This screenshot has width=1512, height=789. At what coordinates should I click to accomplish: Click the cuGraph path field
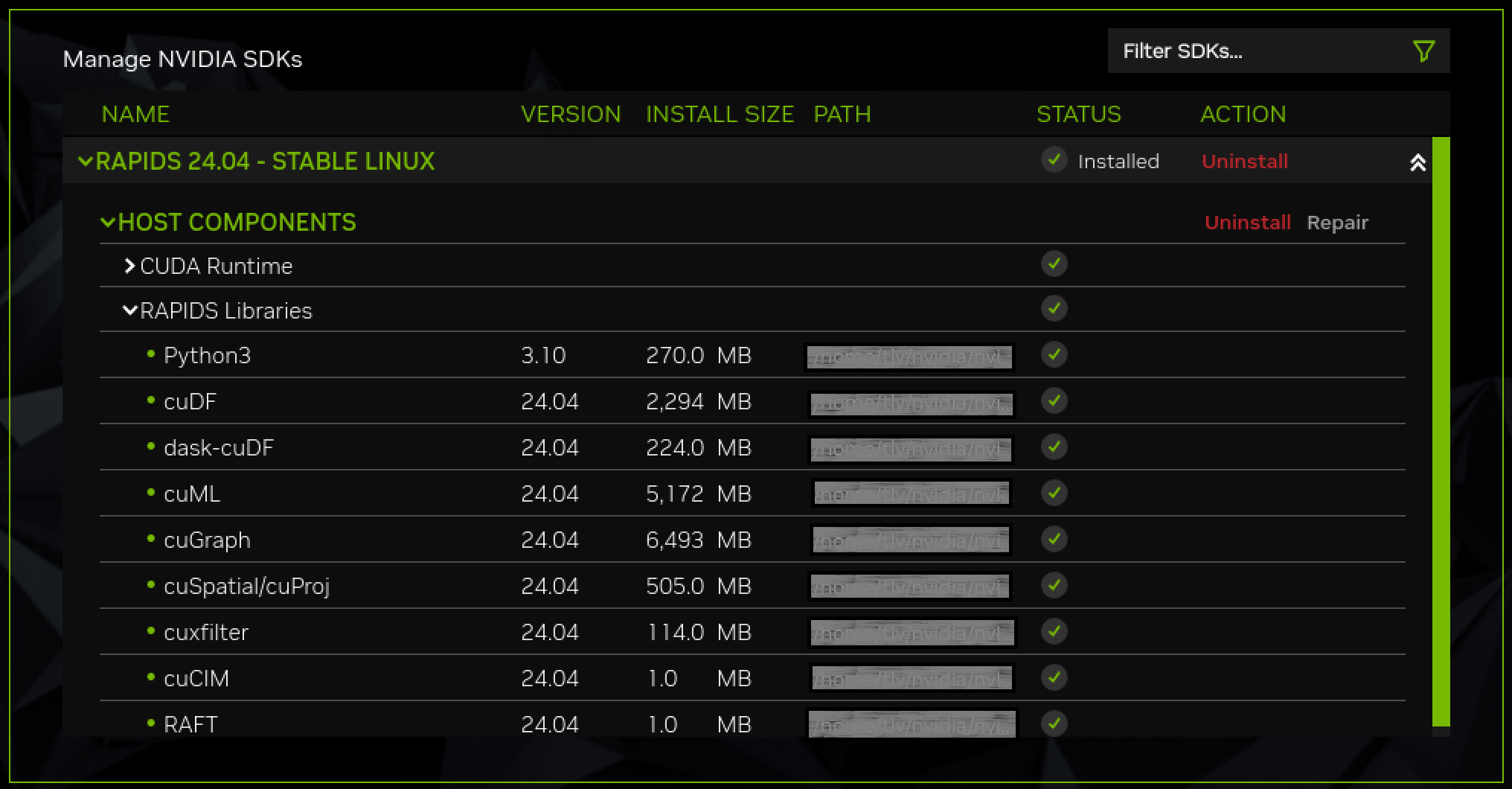coord(911,540)
